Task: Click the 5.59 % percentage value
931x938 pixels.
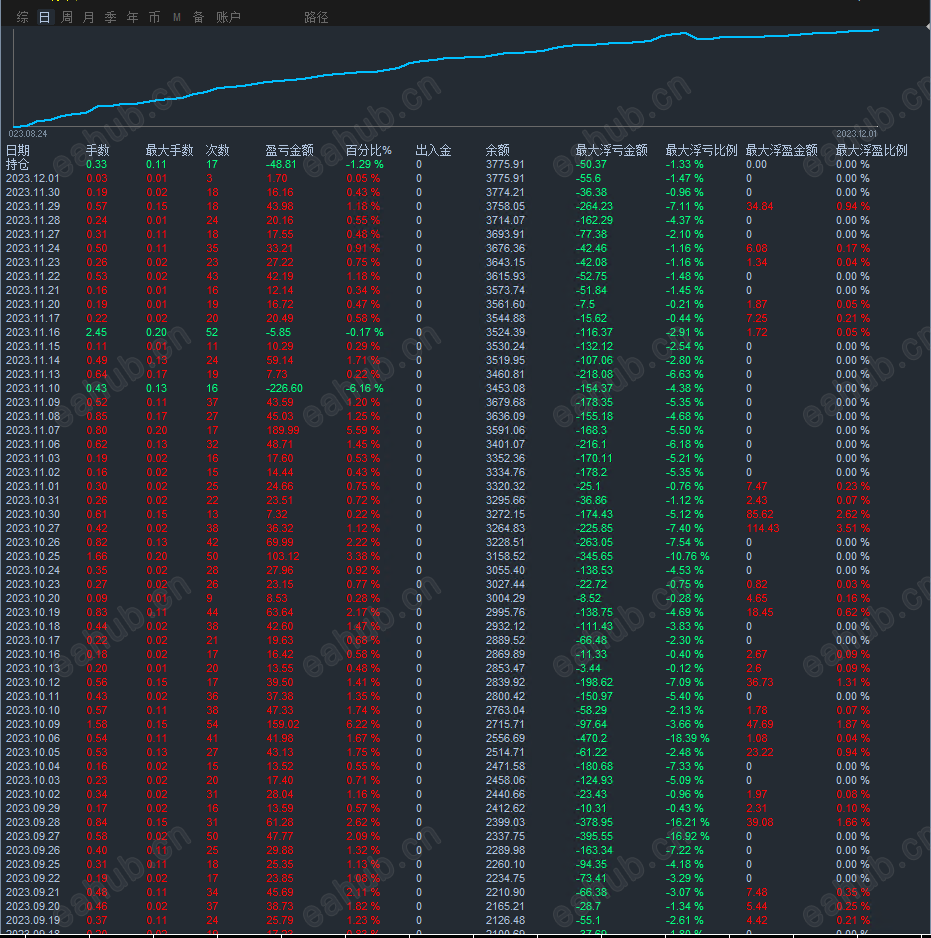Action: pos(363,430)
